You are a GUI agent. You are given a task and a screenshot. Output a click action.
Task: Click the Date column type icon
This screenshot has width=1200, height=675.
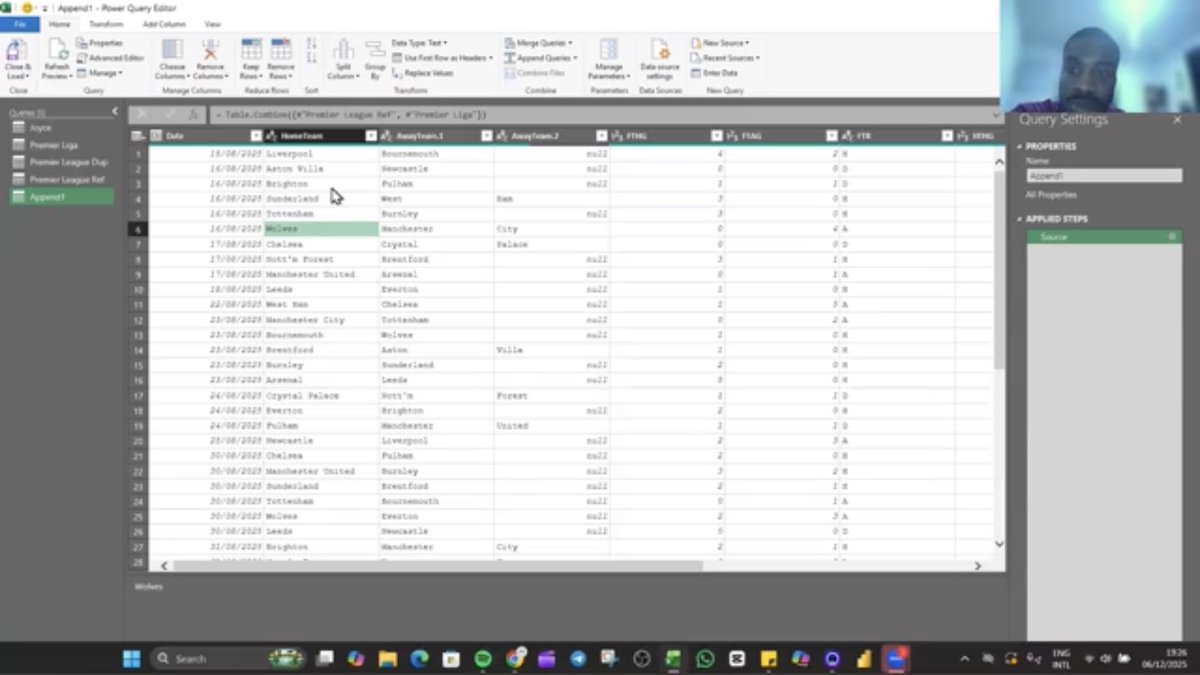tap(157, 135)
